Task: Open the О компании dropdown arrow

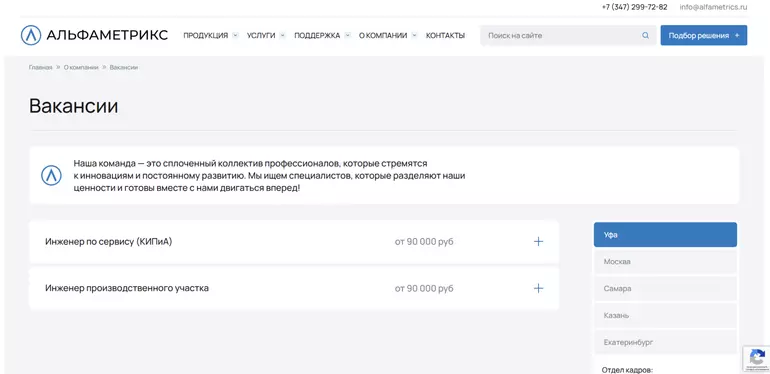Action: (x=414, y=35)
